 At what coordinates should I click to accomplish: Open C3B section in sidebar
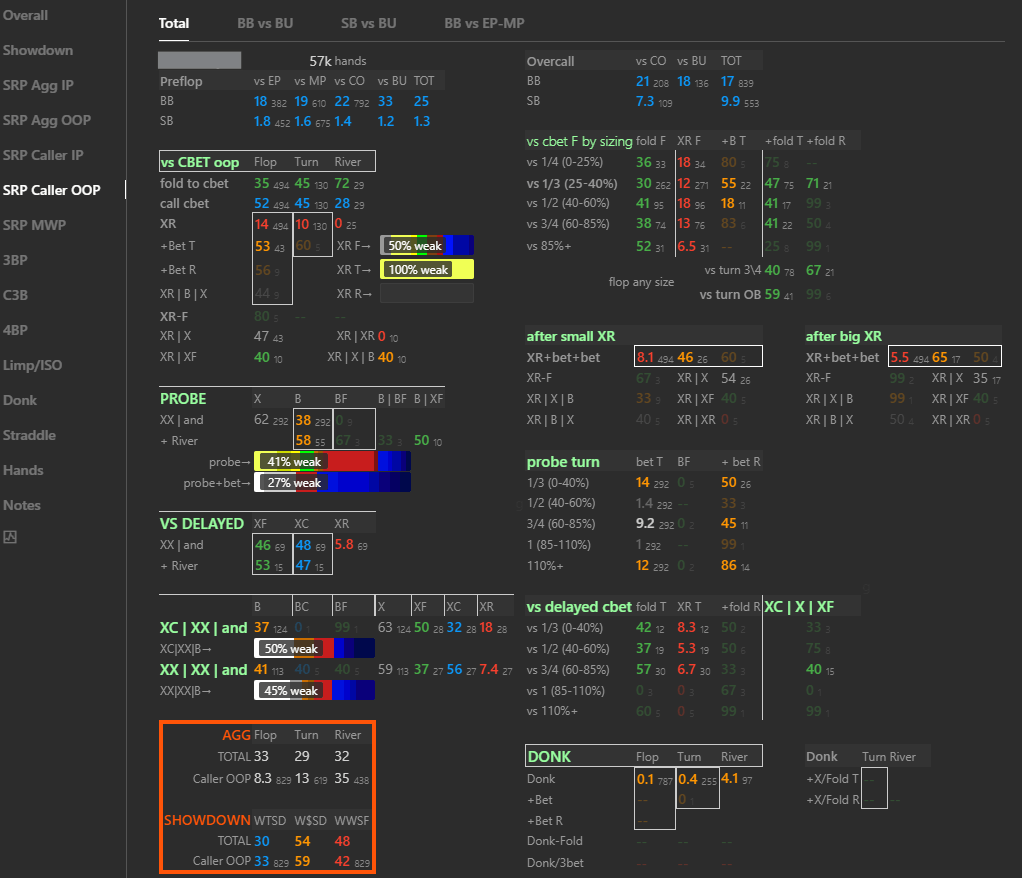click(x=15, y=295)
